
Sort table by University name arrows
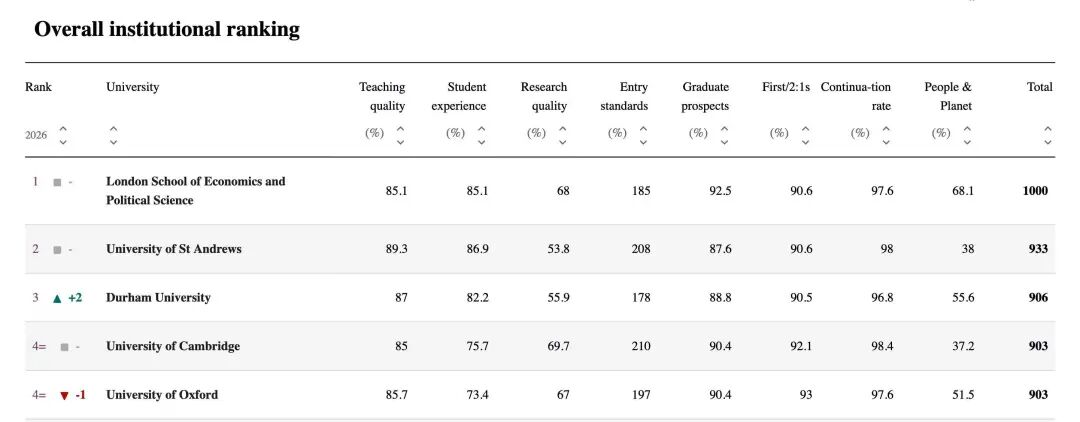pos(113,135)
